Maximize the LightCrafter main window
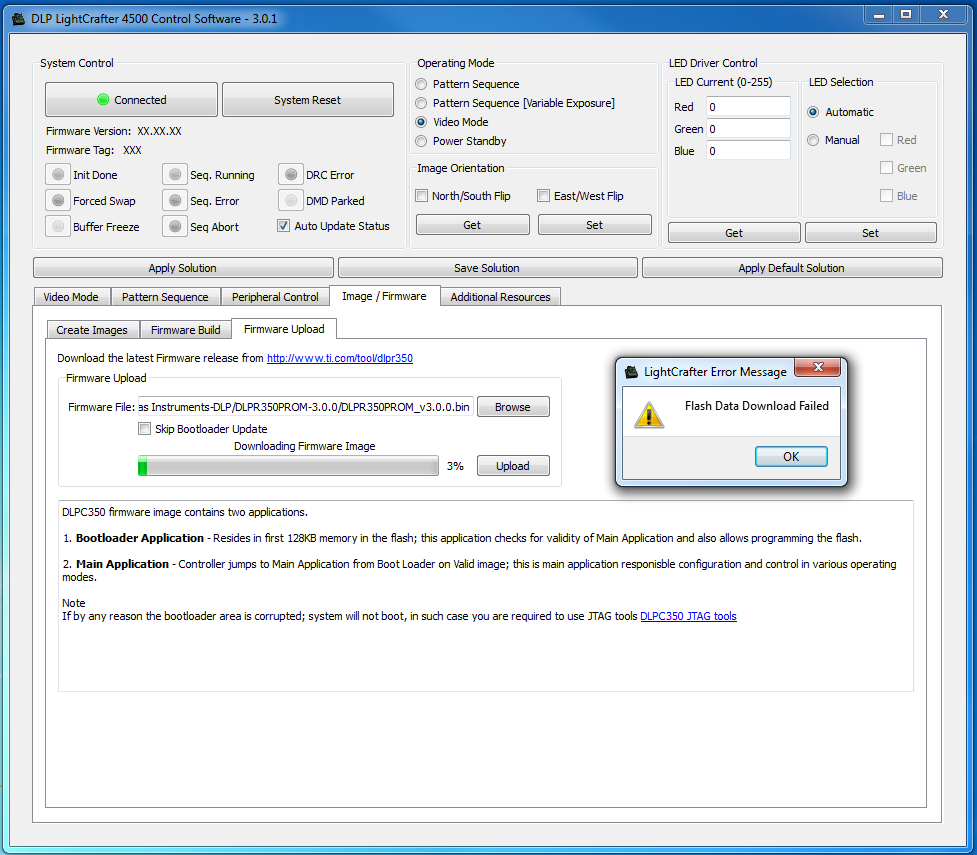Viewport: 977px width, 855px height. point(906,14)
